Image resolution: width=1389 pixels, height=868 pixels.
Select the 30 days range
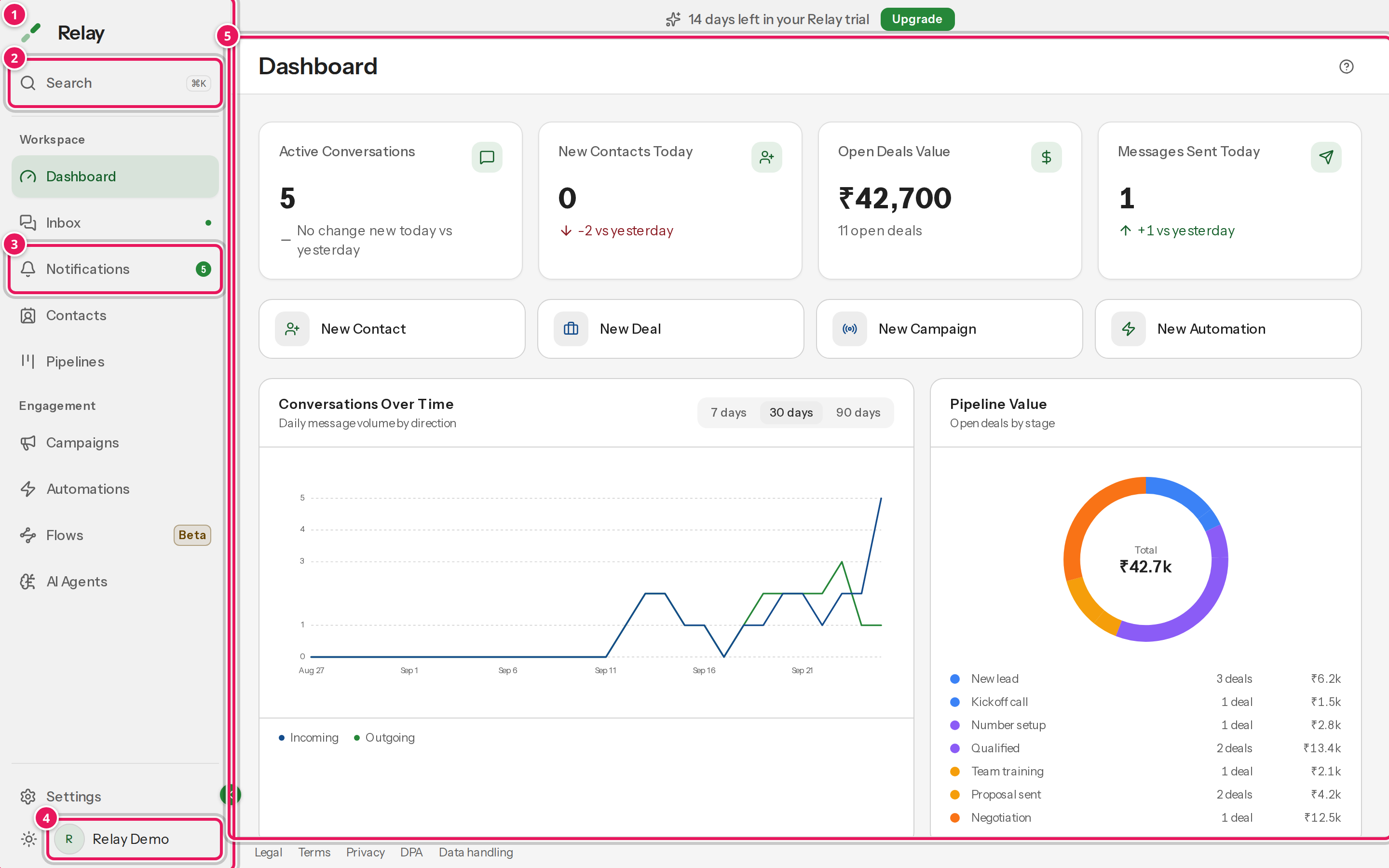(791, 412)
